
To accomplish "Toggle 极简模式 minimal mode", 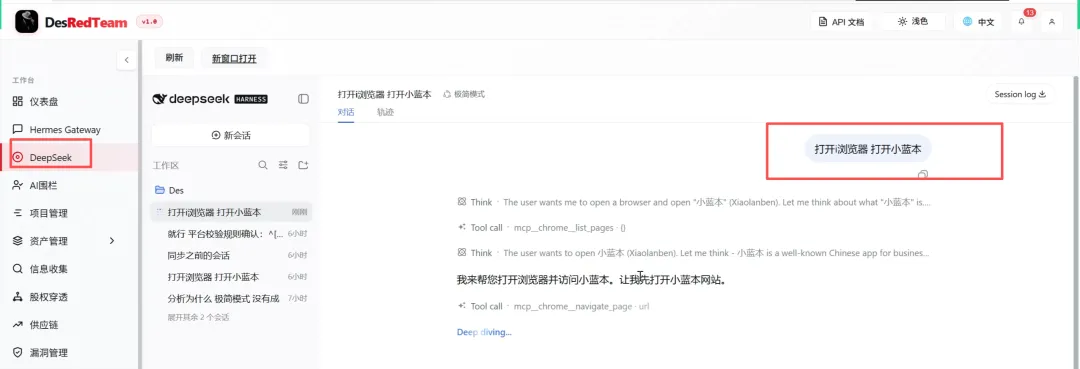I will click(464, 94).
